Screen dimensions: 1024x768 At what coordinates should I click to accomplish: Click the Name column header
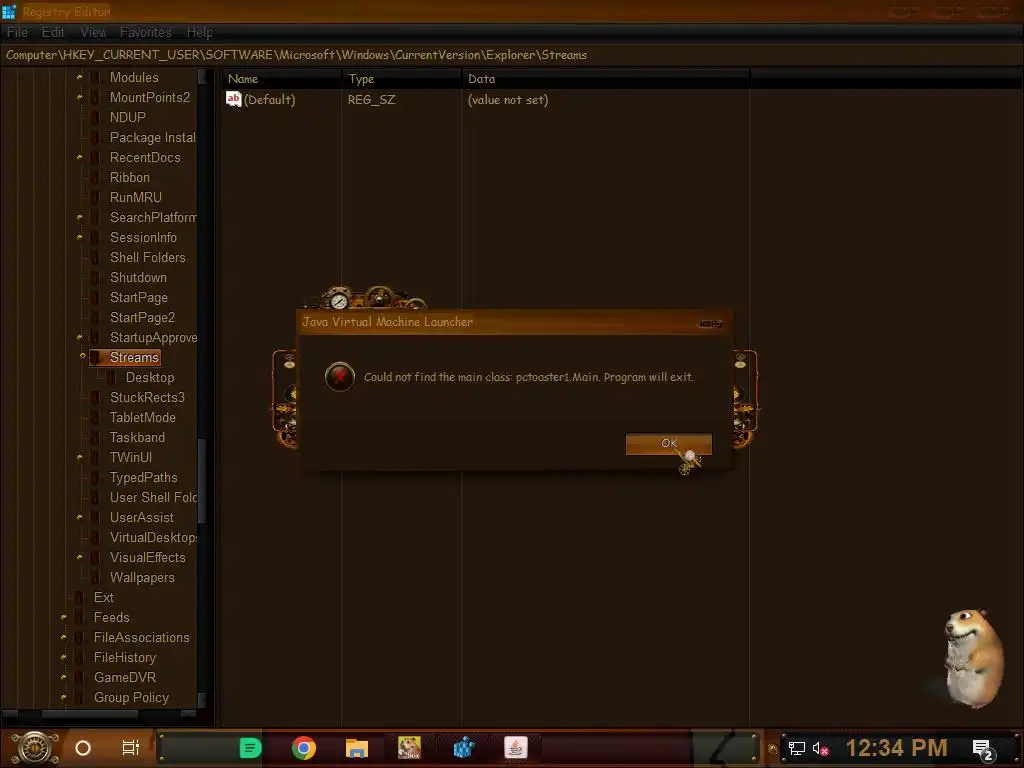pos(281,79)
